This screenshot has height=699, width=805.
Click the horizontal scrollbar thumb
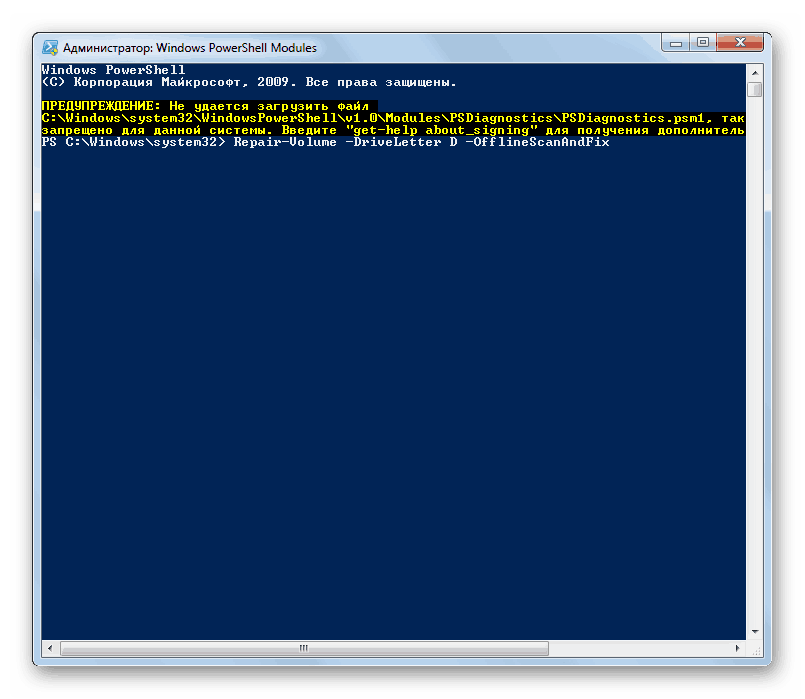304,648
